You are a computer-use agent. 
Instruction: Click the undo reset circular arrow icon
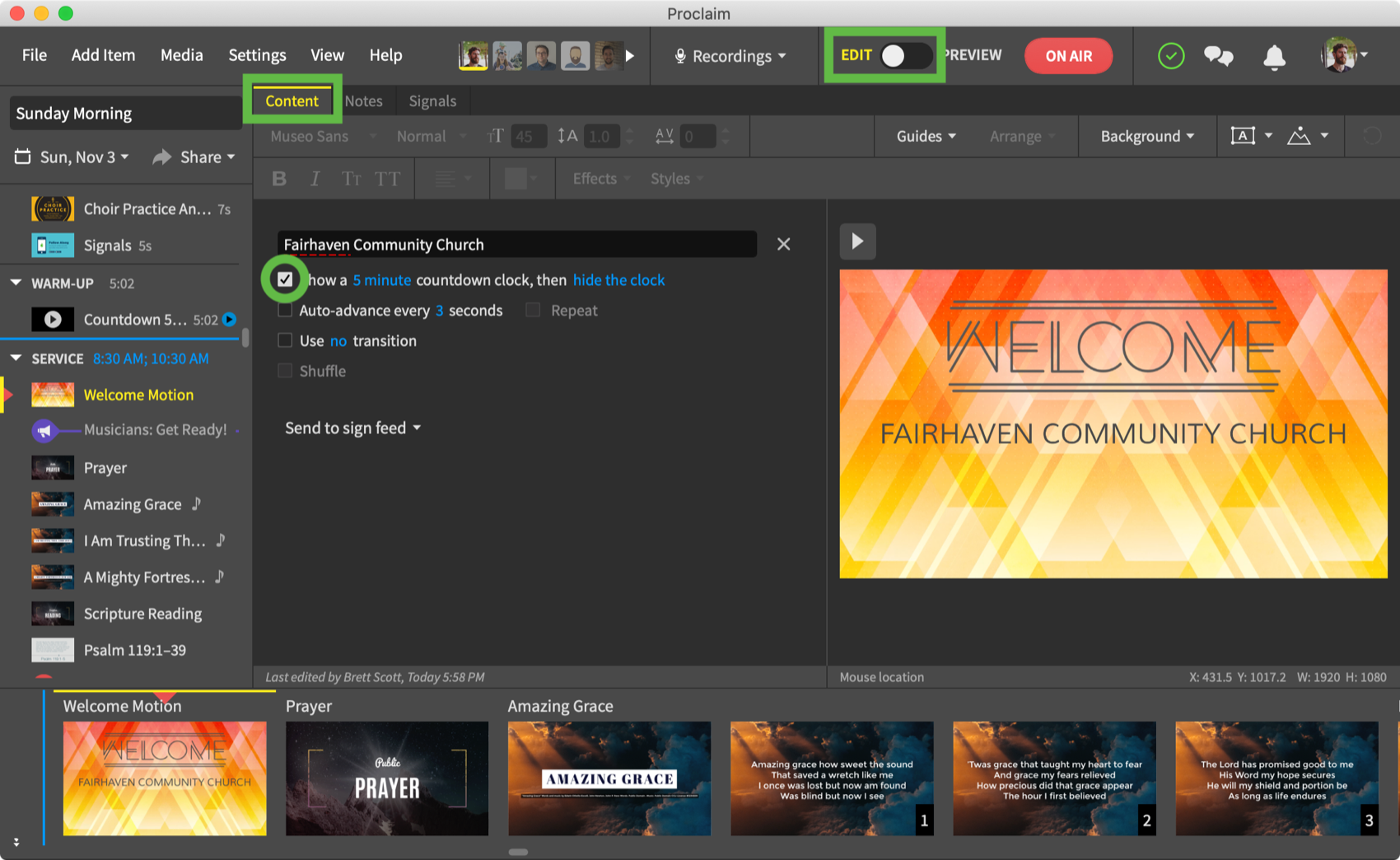pos(1371,136)
